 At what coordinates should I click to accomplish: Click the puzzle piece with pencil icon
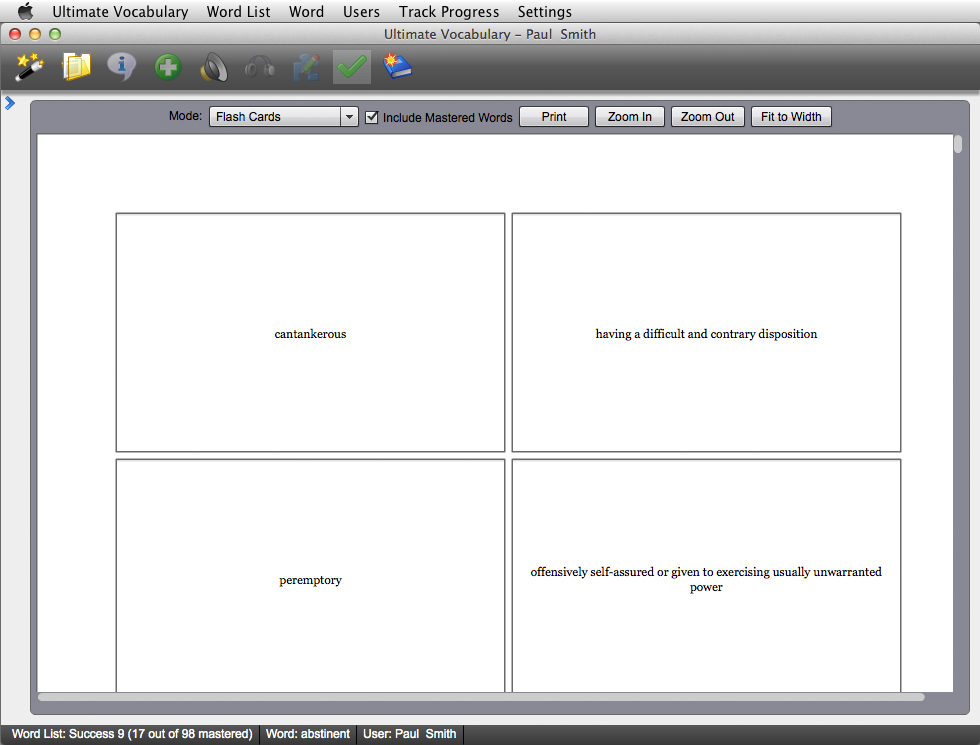(306, 67)
